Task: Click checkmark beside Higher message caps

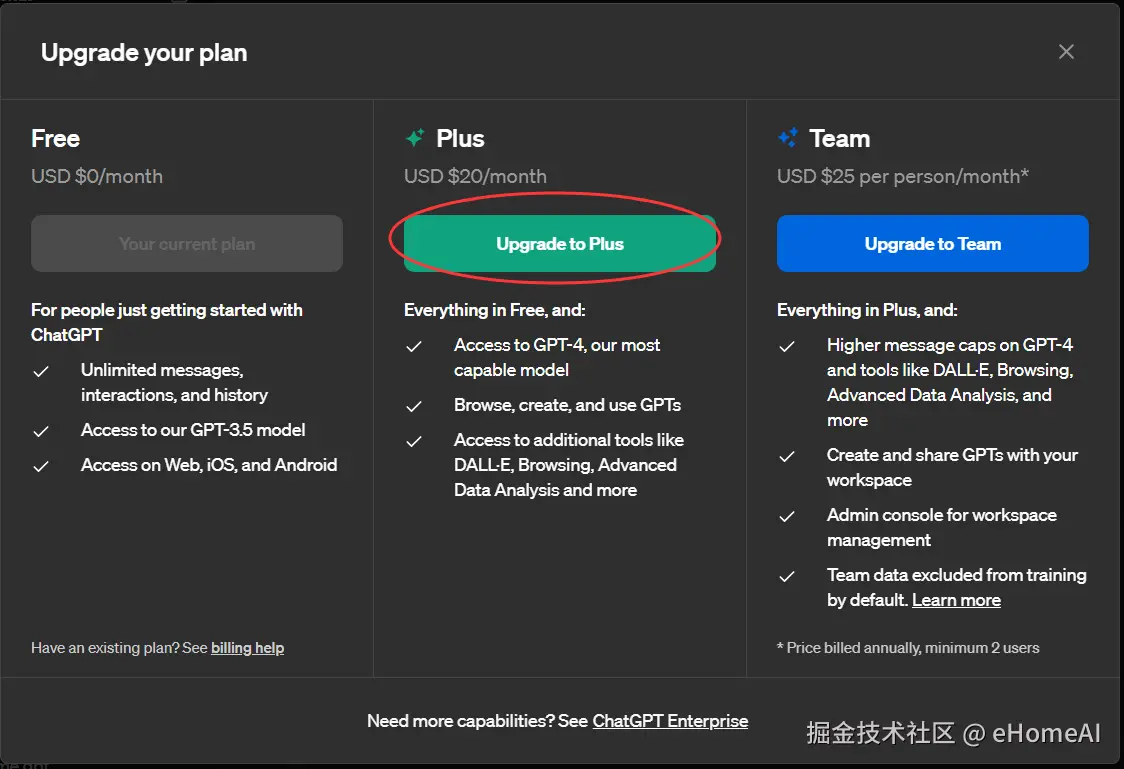Action: click(787, 346)
